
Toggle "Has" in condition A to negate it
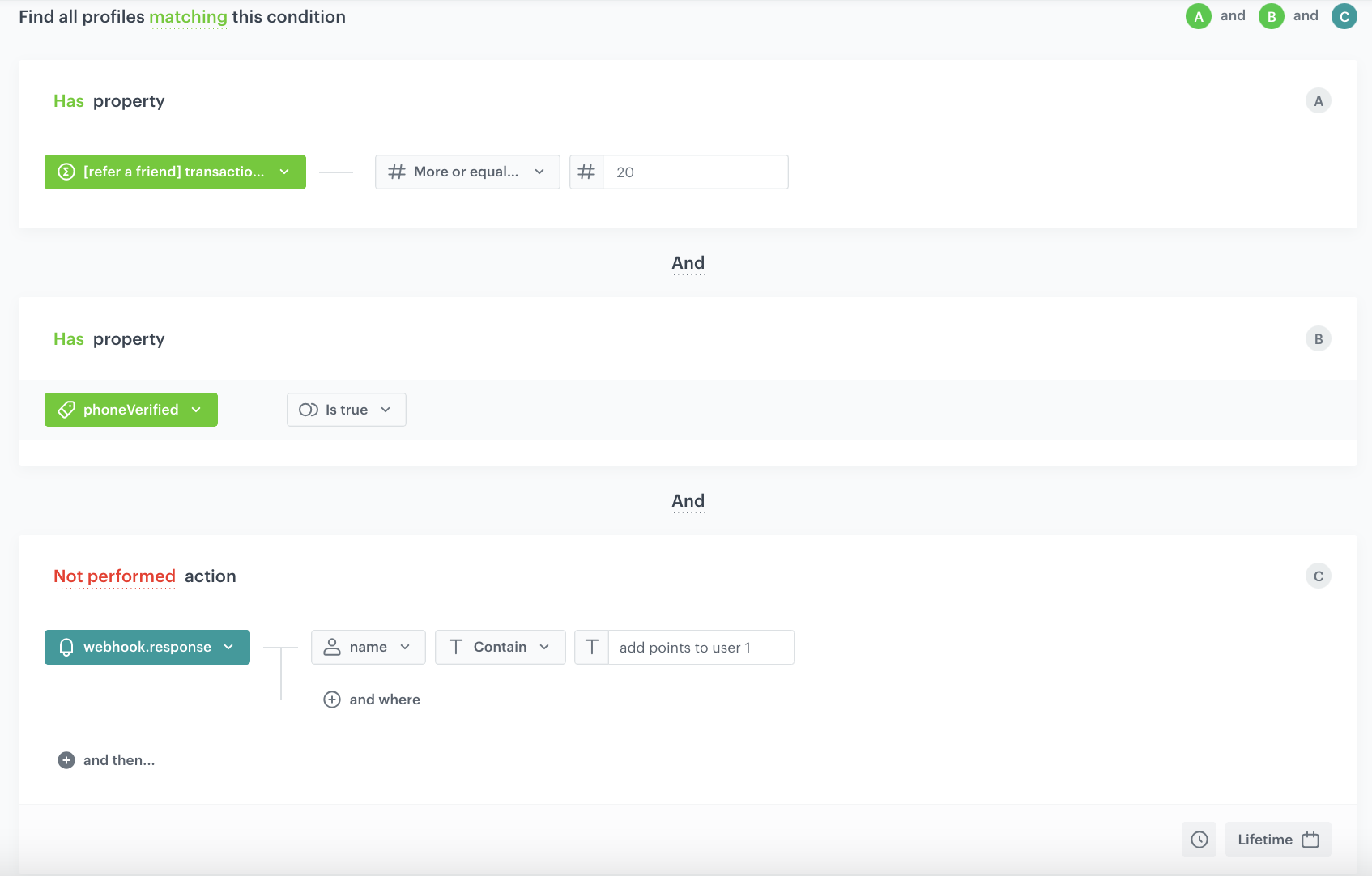(x=68, y=100)
